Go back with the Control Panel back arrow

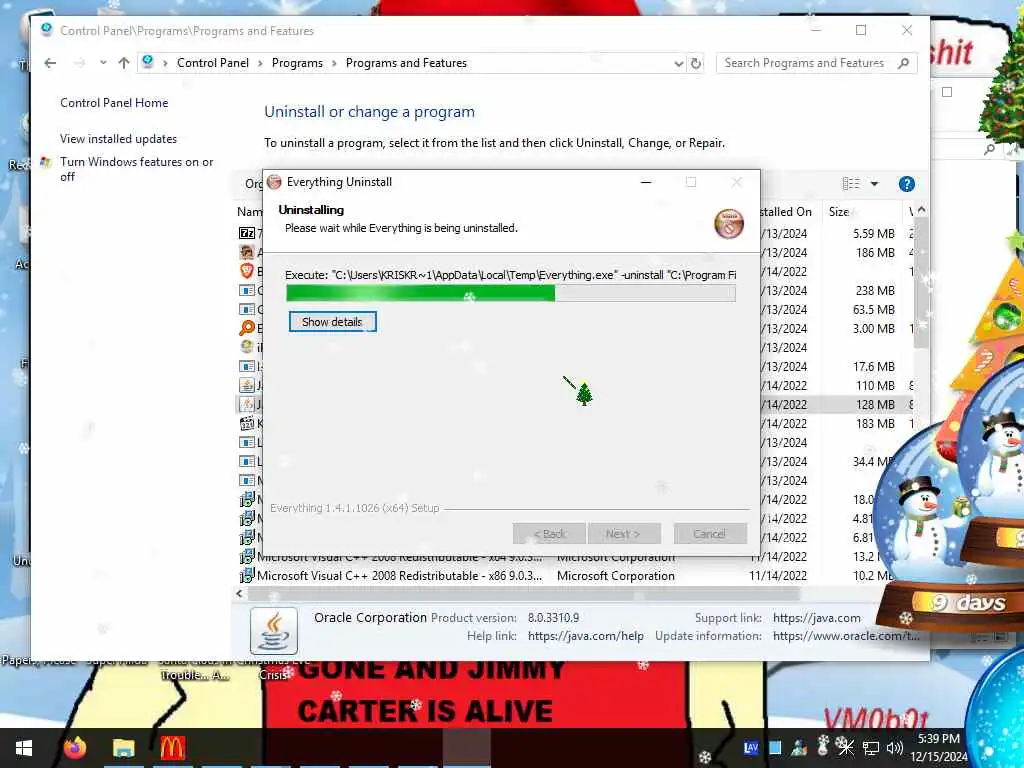pos(50,63)
